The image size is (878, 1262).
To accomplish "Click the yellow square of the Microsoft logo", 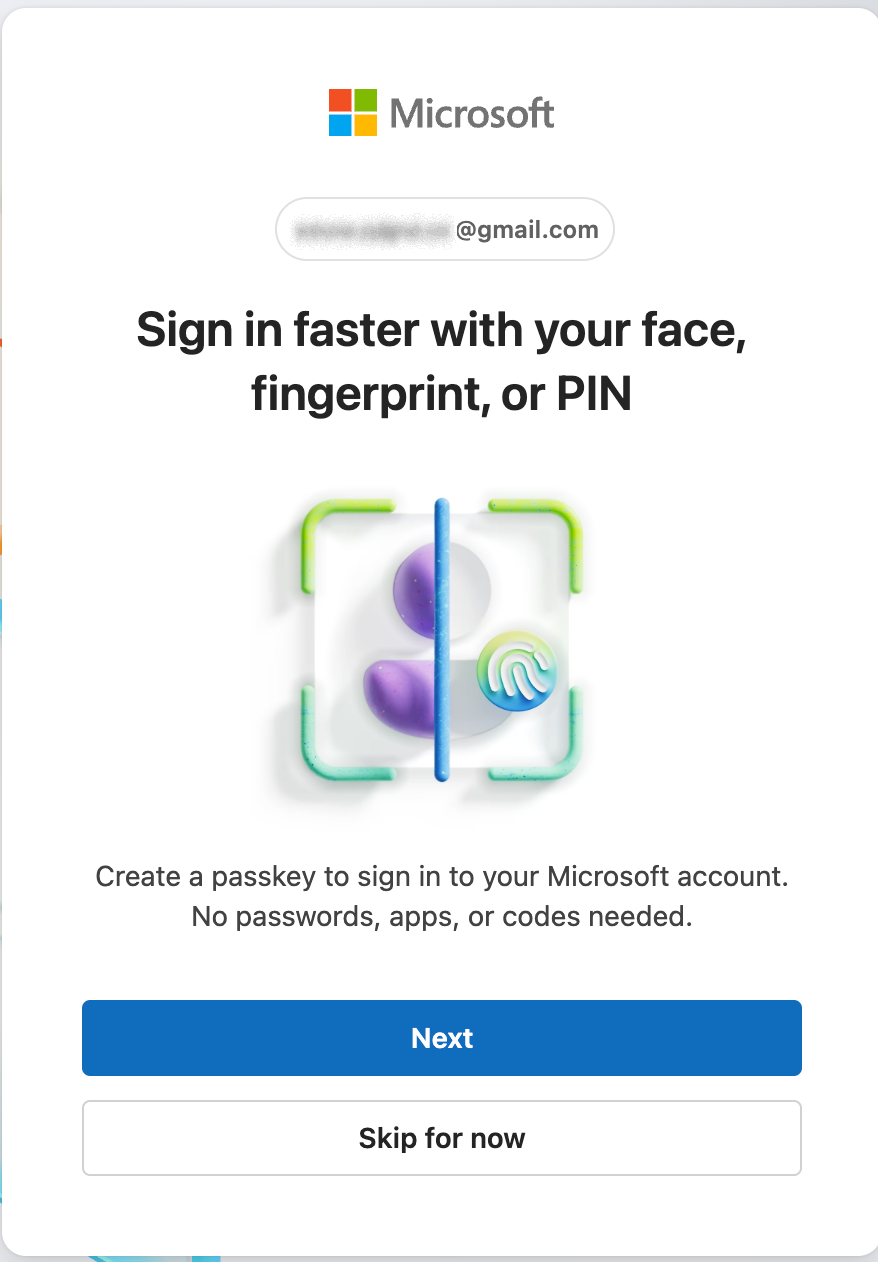I will (x=366, y=126).
